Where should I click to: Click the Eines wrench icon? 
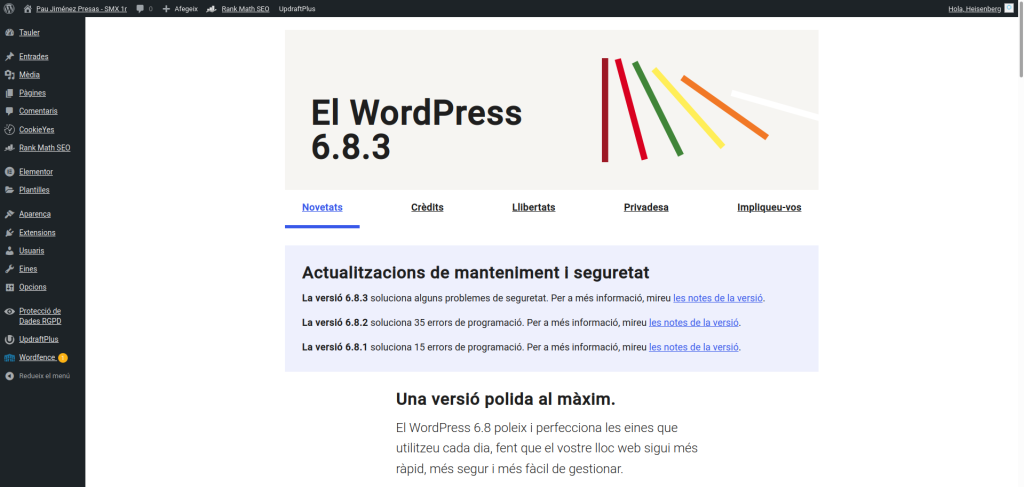click(x=9, y=269)
